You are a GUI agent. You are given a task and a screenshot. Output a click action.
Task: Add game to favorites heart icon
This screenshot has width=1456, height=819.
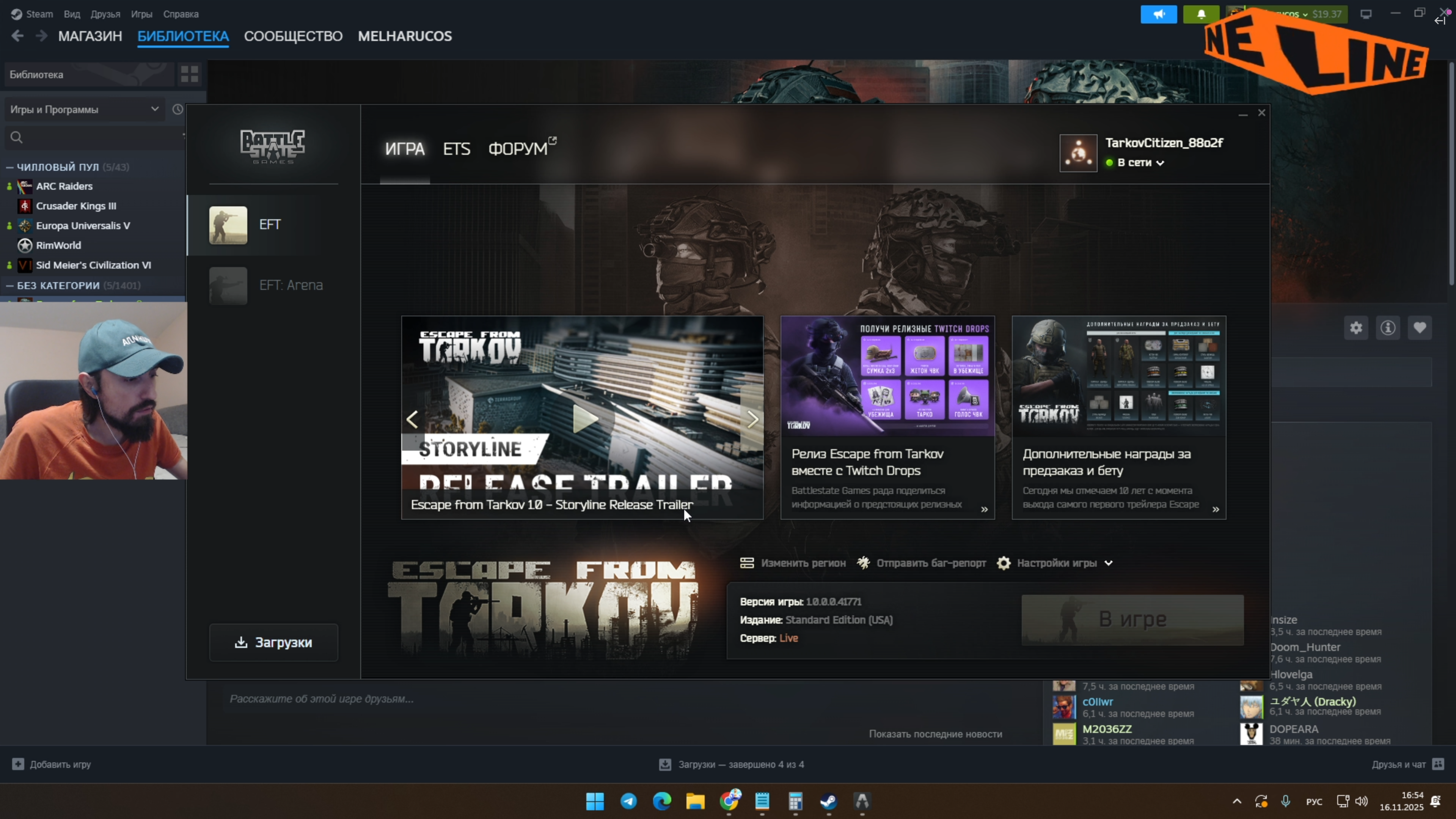[x=1420, y=328]
